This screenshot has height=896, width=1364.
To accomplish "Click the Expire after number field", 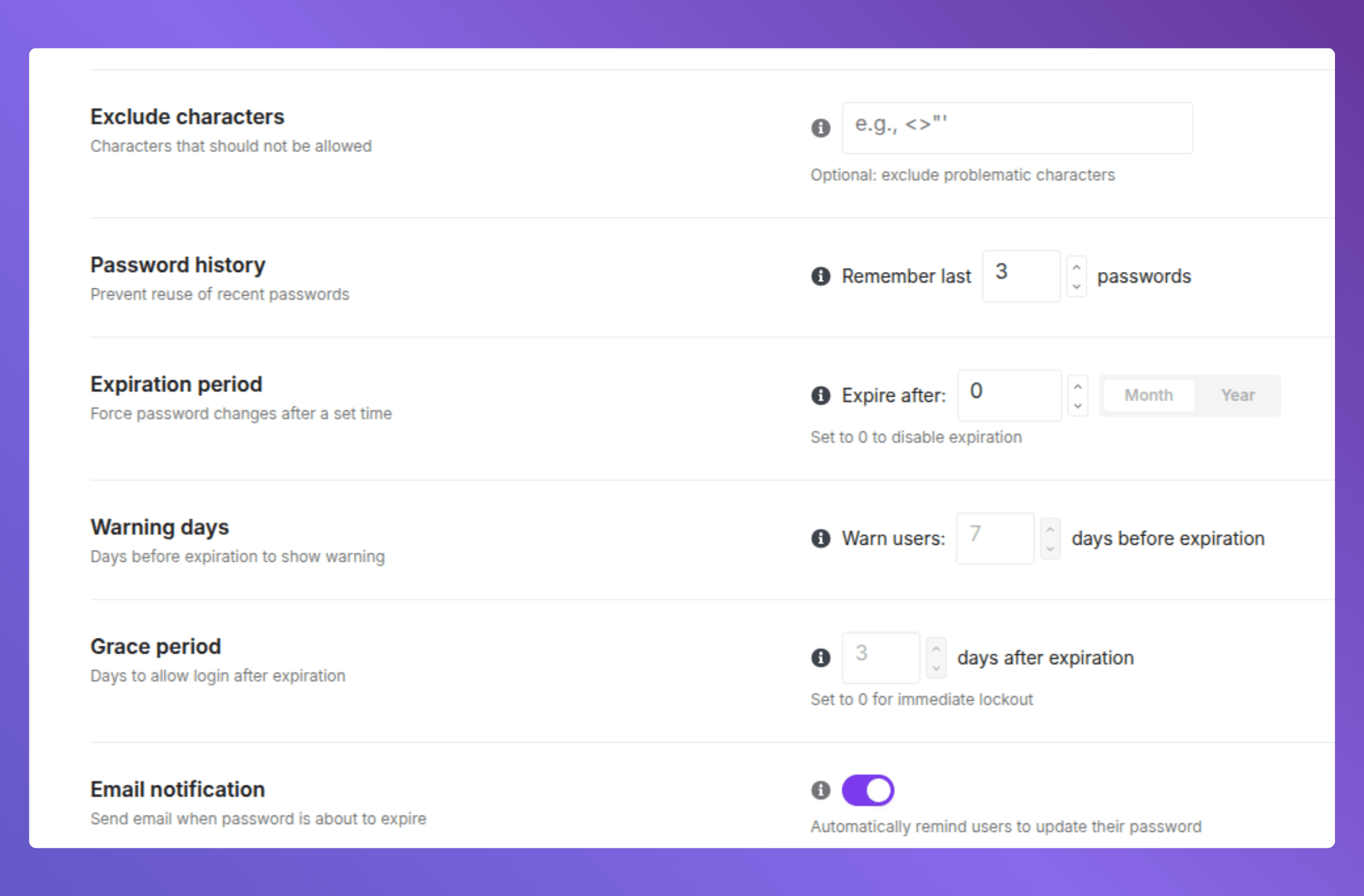I will click(1009, 395).
